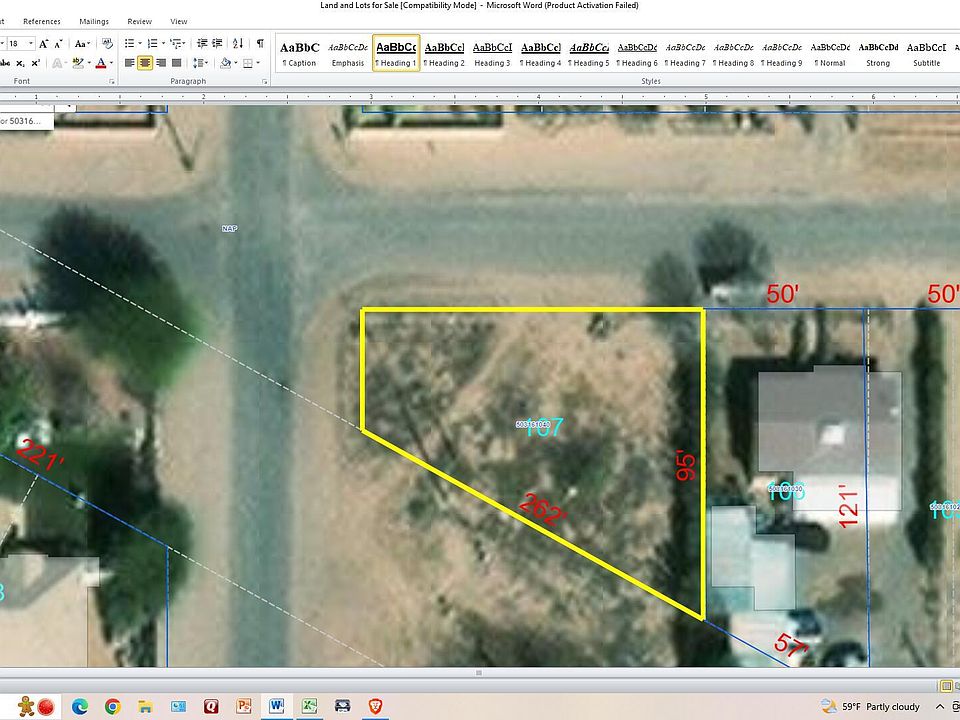Apply the Heading 2 style
The width and height of the screenshot is (960, 720).
coord(444,53)
